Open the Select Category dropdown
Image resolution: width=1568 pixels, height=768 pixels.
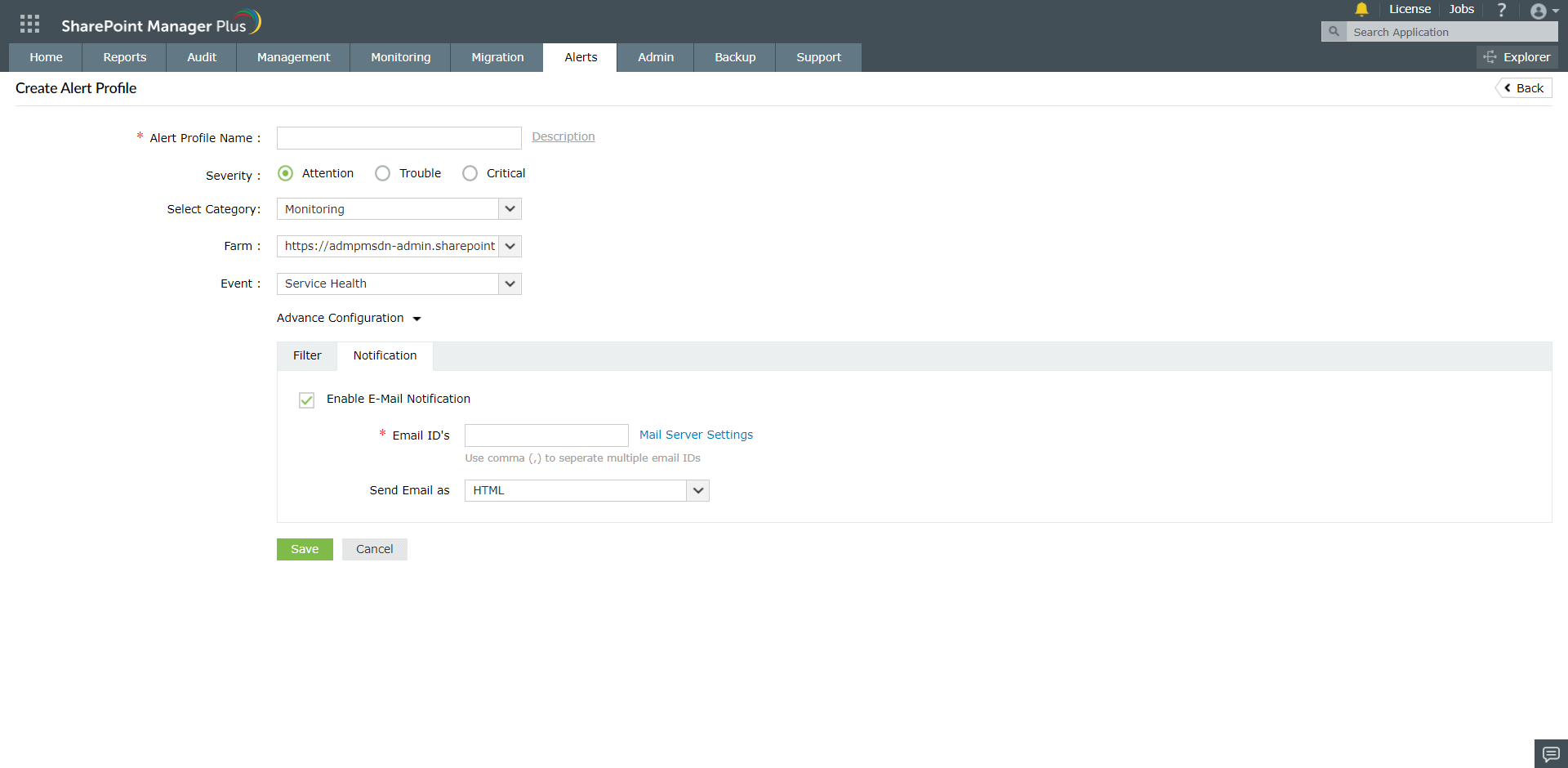[x=509, y=209]
